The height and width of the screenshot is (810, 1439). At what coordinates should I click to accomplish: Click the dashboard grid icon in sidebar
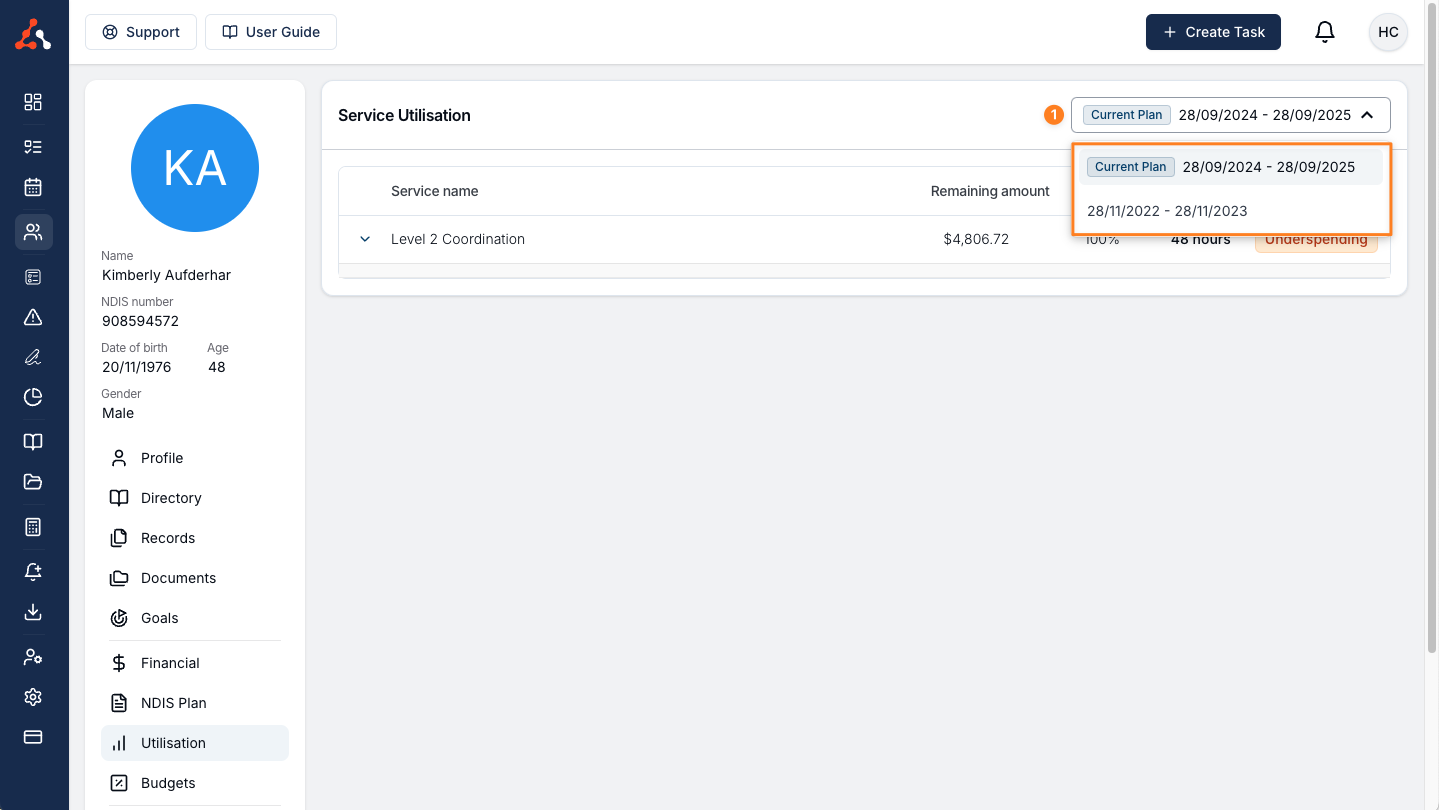point(33,102)
